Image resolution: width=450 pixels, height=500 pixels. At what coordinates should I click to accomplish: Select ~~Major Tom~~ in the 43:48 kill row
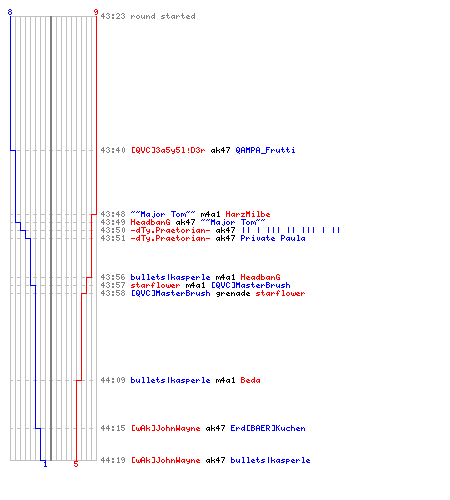(x=163, y=214)
